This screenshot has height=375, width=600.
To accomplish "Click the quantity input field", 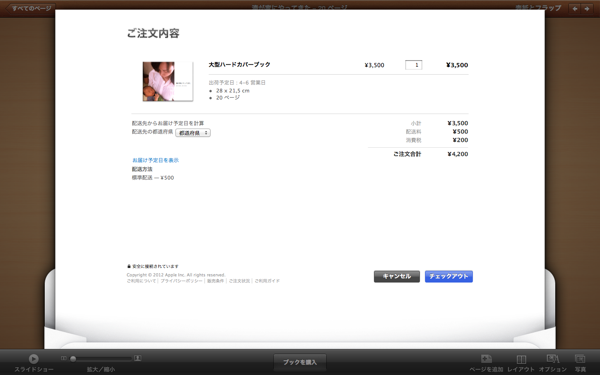I will point(414,65).
